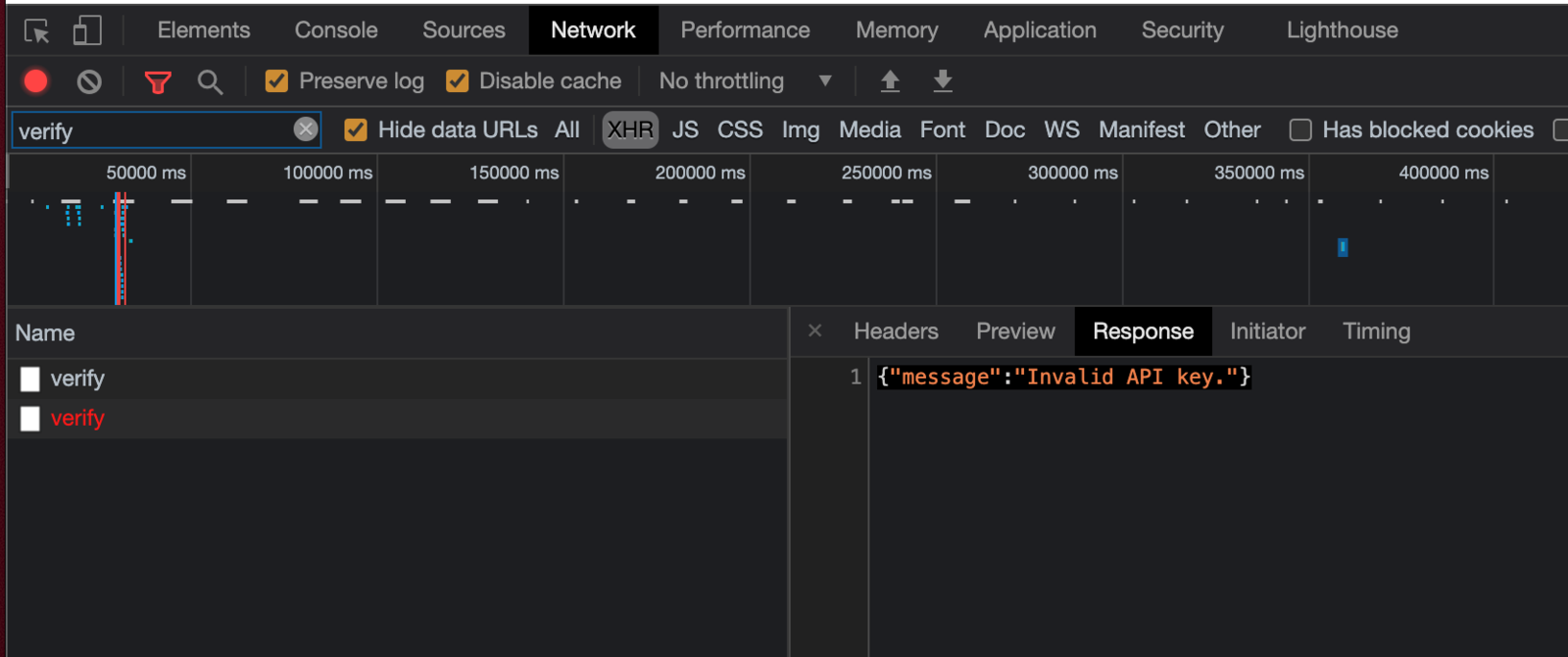Close the request details pane

(815, 331)
